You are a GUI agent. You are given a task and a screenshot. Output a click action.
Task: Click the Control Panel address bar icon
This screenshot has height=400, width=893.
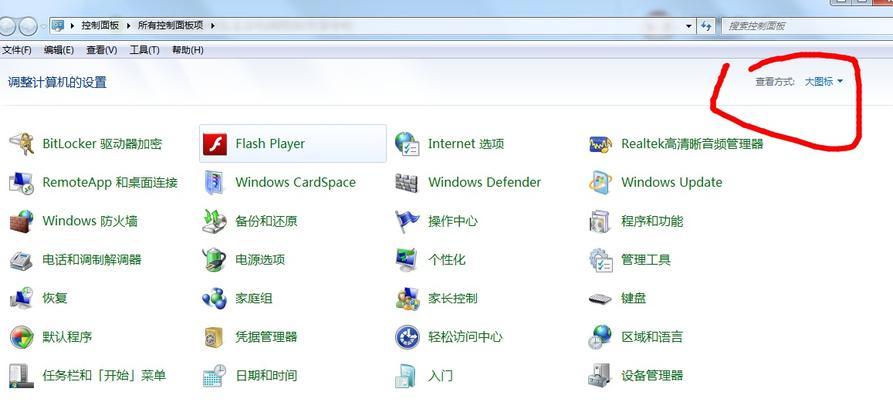58,26
